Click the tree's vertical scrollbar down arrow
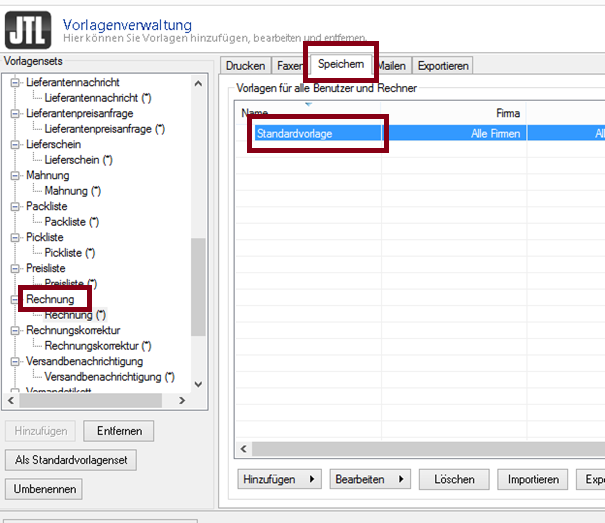This screenshot has width=605, height=523. [198, 383]
